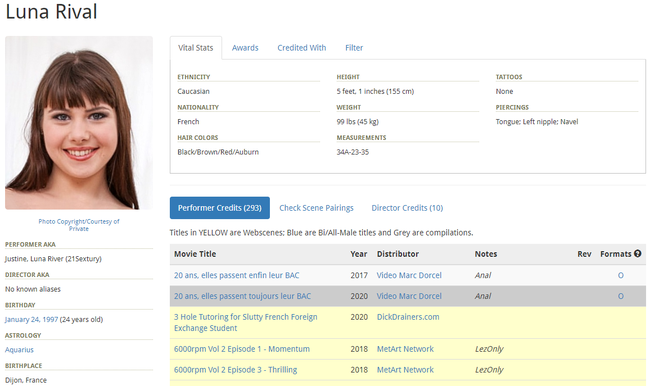The width and height of the screenshot is (650, 386).
Task: Click the January 24, 1997 birthday link
Action: click(32, 319)
